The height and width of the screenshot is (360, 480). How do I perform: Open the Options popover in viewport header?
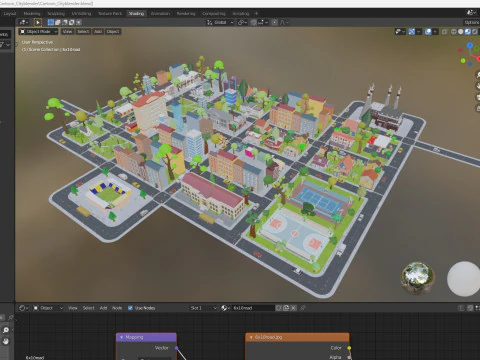click(x=472, y=22)
